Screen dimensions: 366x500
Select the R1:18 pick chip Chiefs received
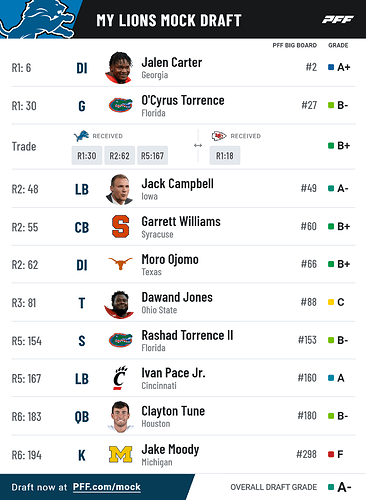point(225,155)
